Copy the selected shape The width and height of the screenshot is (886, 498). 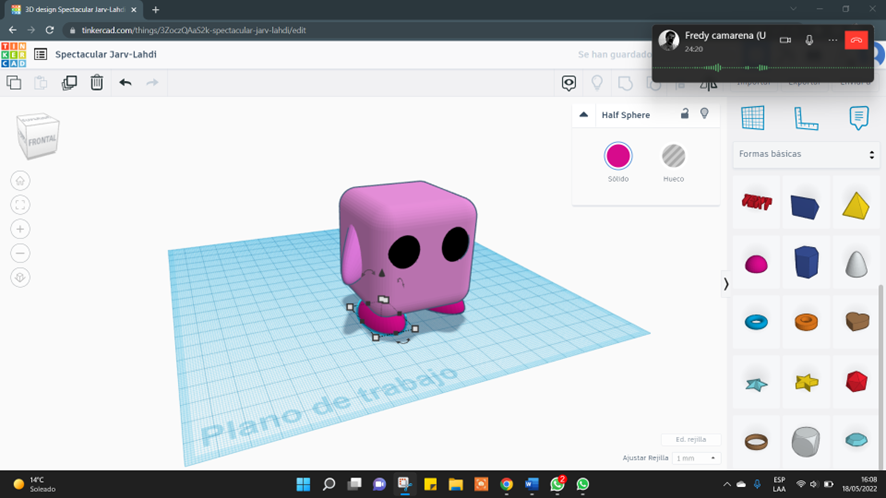pyautogui.click(x=14, y=83)
